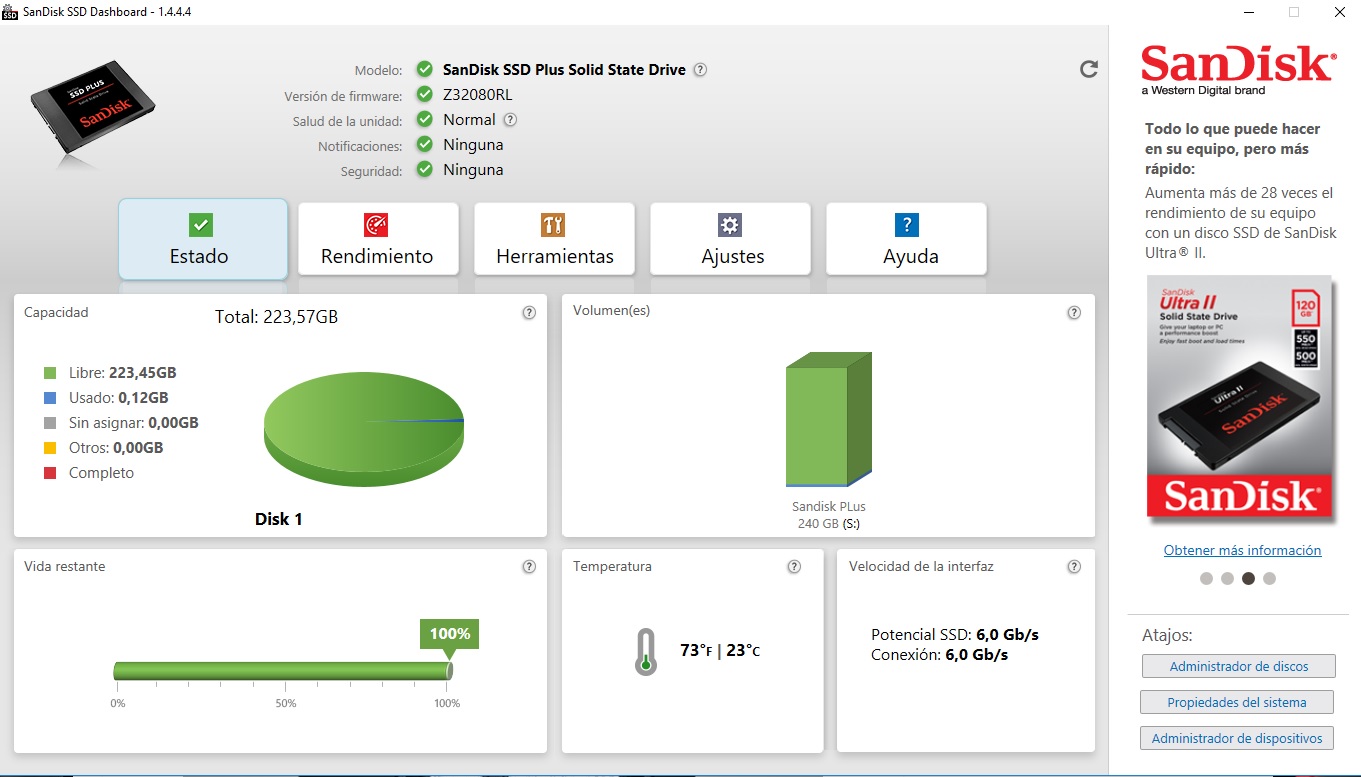Select third carousel dot in ad panel
This screenshot has width=1361, height=777.
1248,578
